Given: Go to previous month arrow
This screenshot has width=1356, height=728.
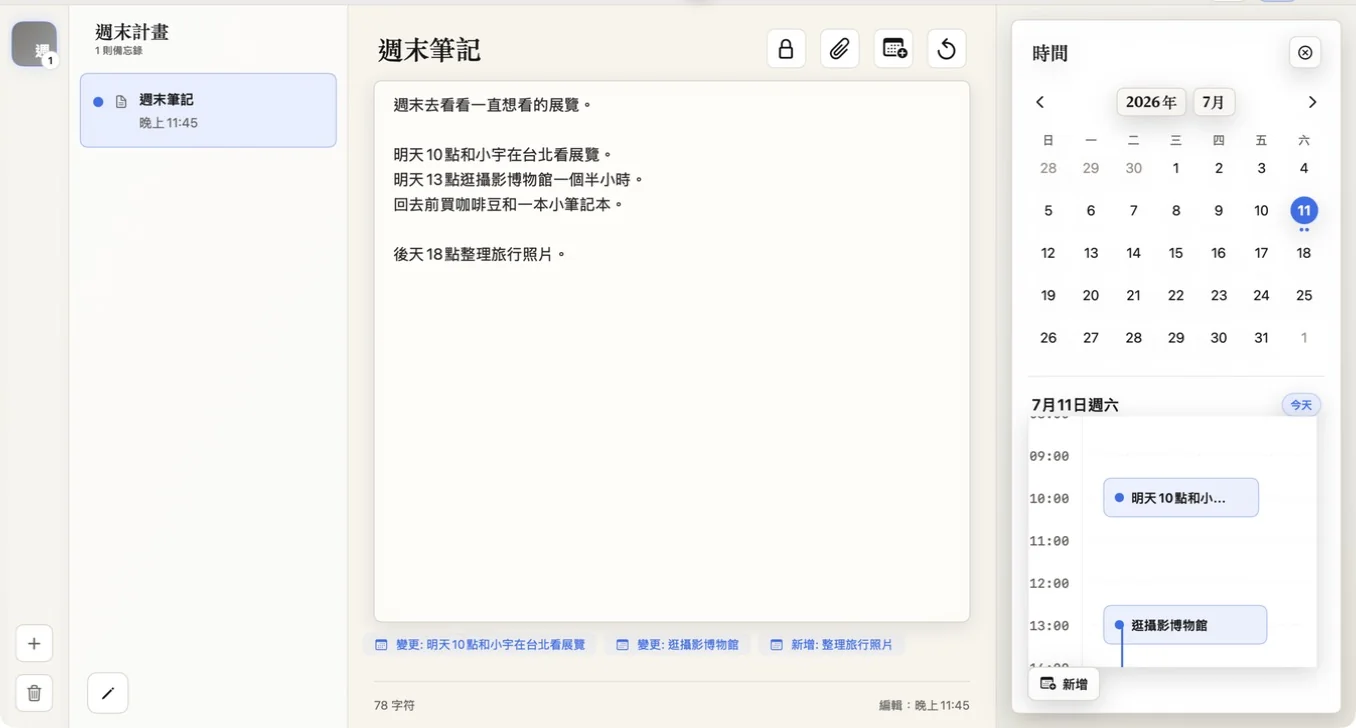Looking at the screenshot, I should pos(1040,102).
